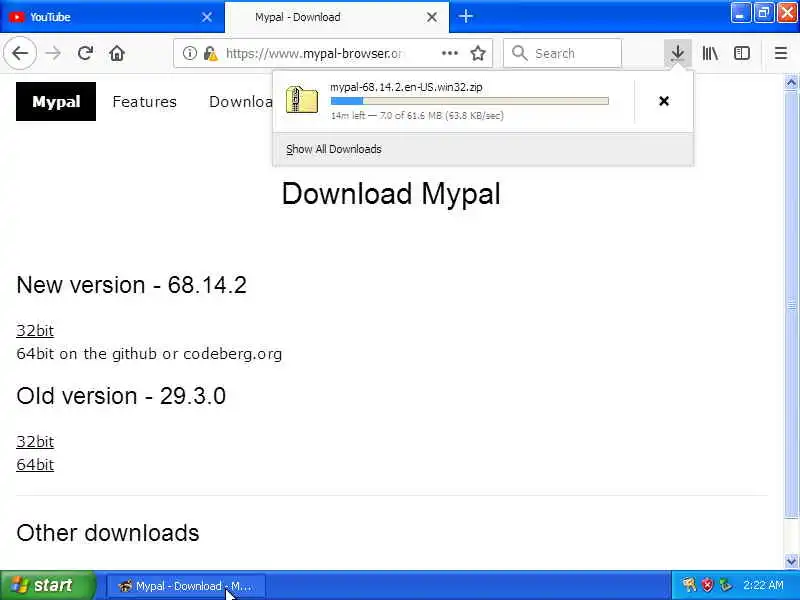Viewport: 800px width, 600px height.
Task: Open the browser home page
Action: point(117,53)
